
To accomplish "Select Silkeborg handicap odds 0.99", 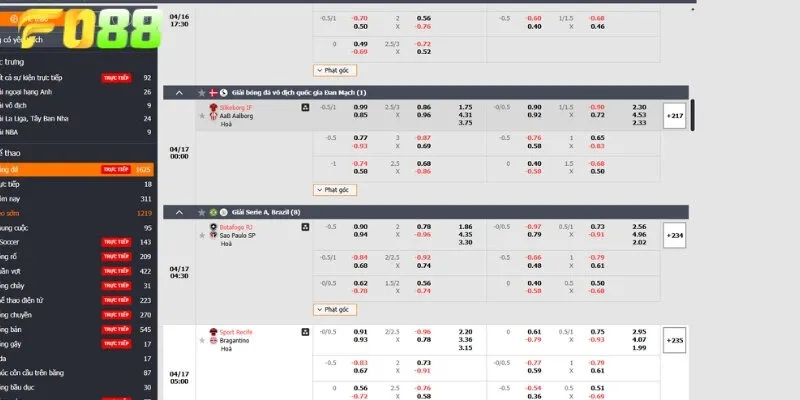I will coord(360,108).
